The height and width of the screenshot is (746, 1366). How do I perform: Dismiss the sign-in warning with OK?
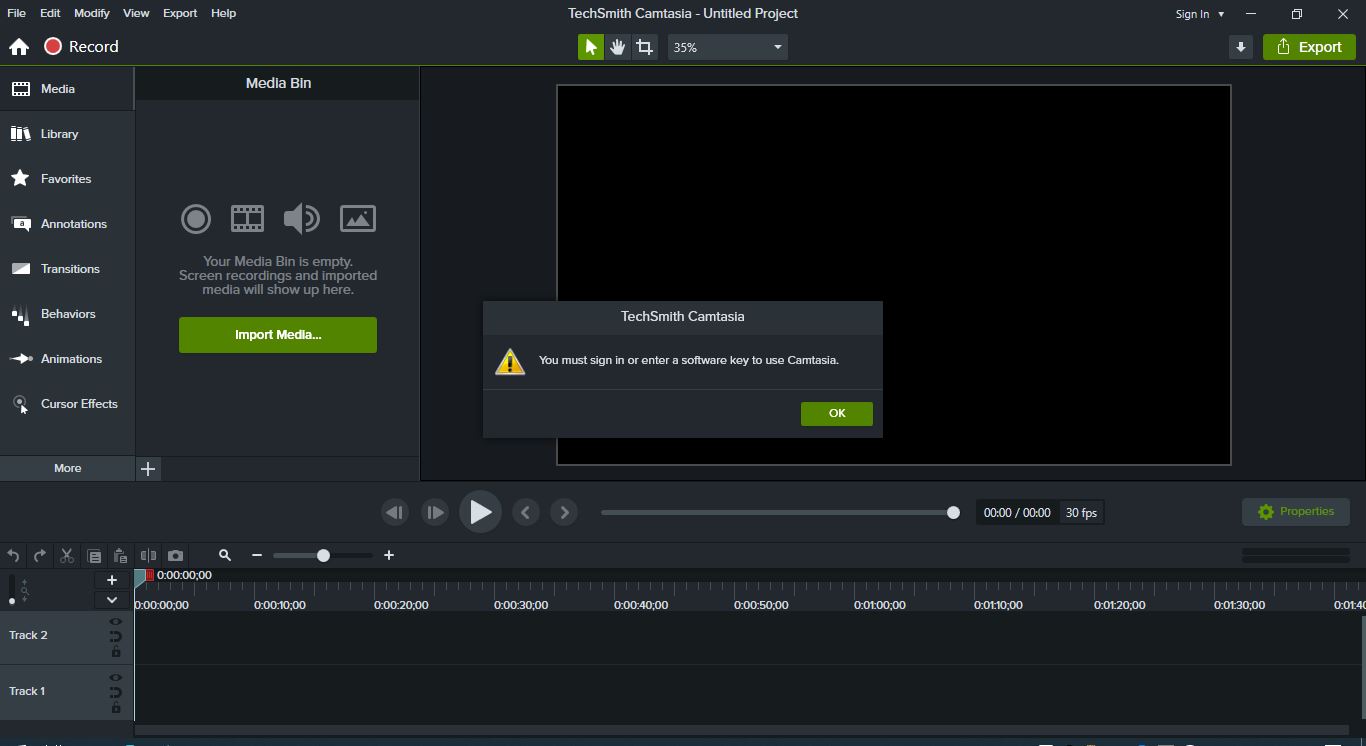pos(837,413)
